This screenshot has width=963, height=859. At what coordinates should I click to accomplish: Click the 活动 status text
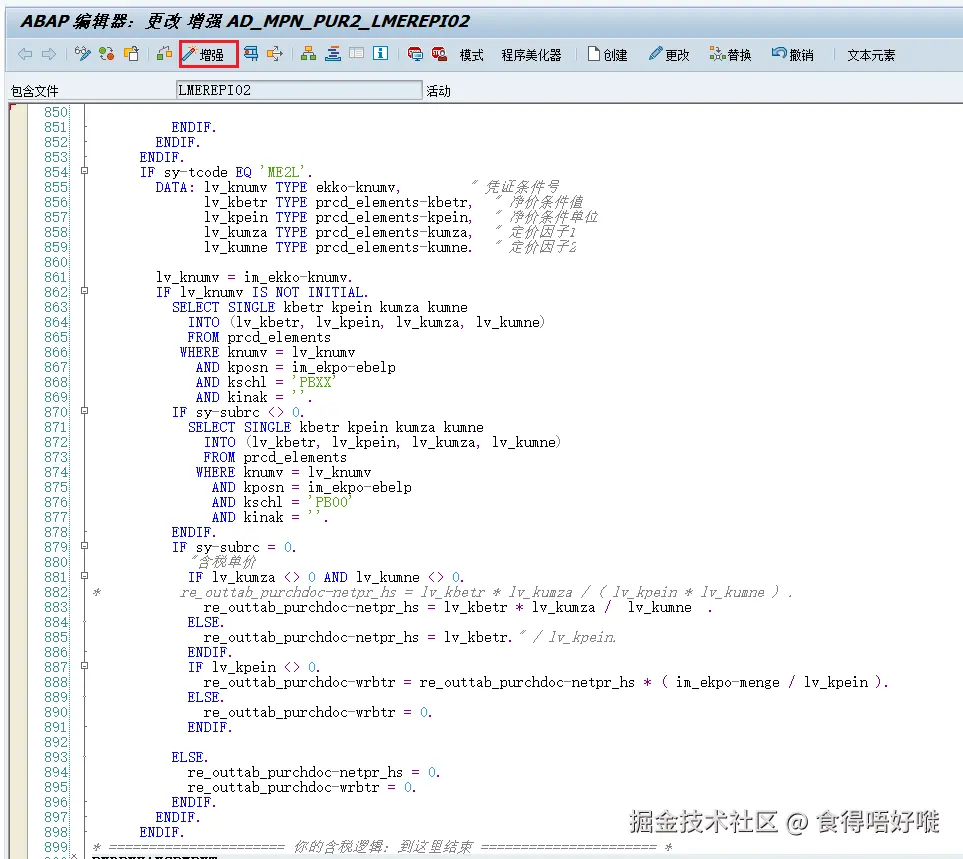[x=439, y=91]
